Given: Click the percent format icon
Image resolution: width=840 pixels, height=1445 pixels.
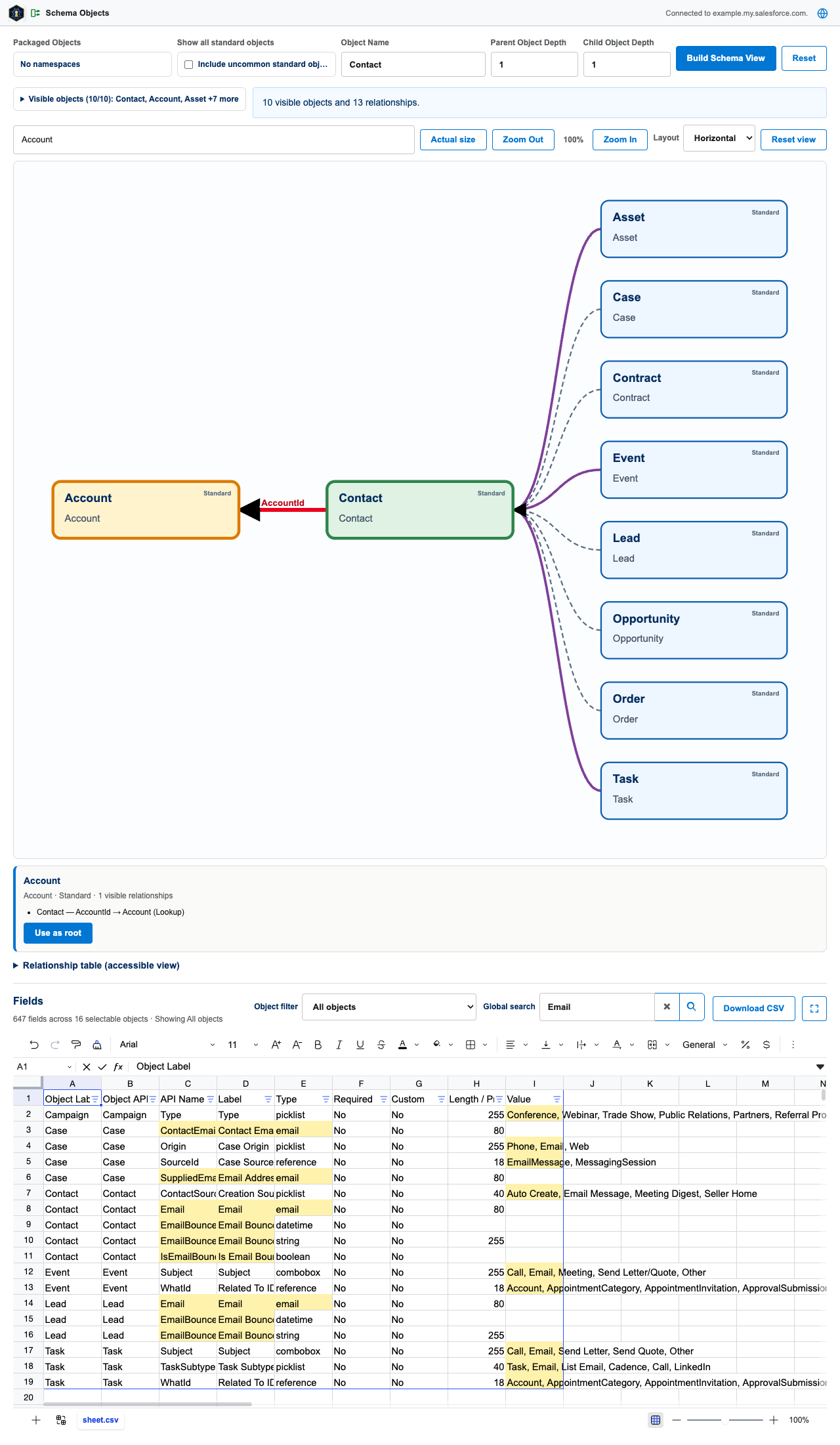Looking at the screenshot, I should coord(745,1045).
